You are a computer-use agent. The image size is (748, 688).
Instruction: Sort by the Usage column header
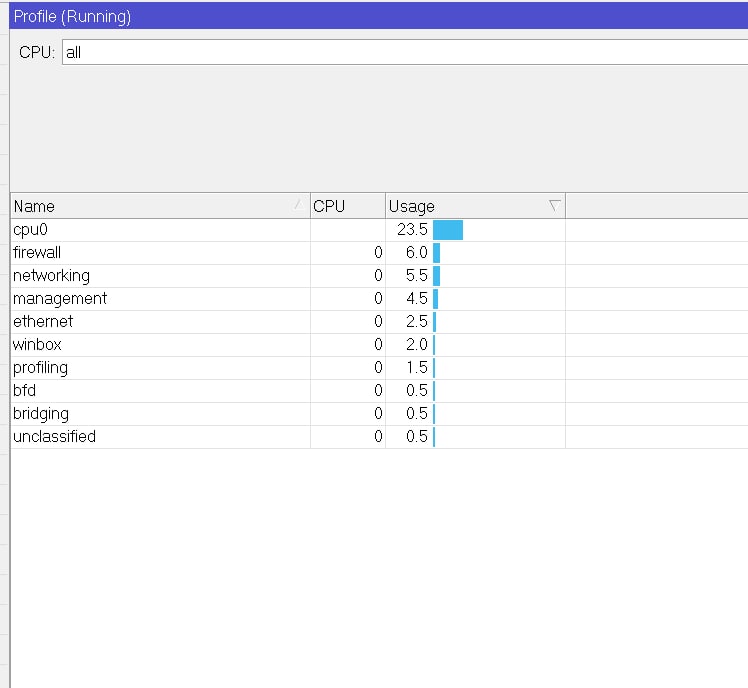[x=475, y=206]
